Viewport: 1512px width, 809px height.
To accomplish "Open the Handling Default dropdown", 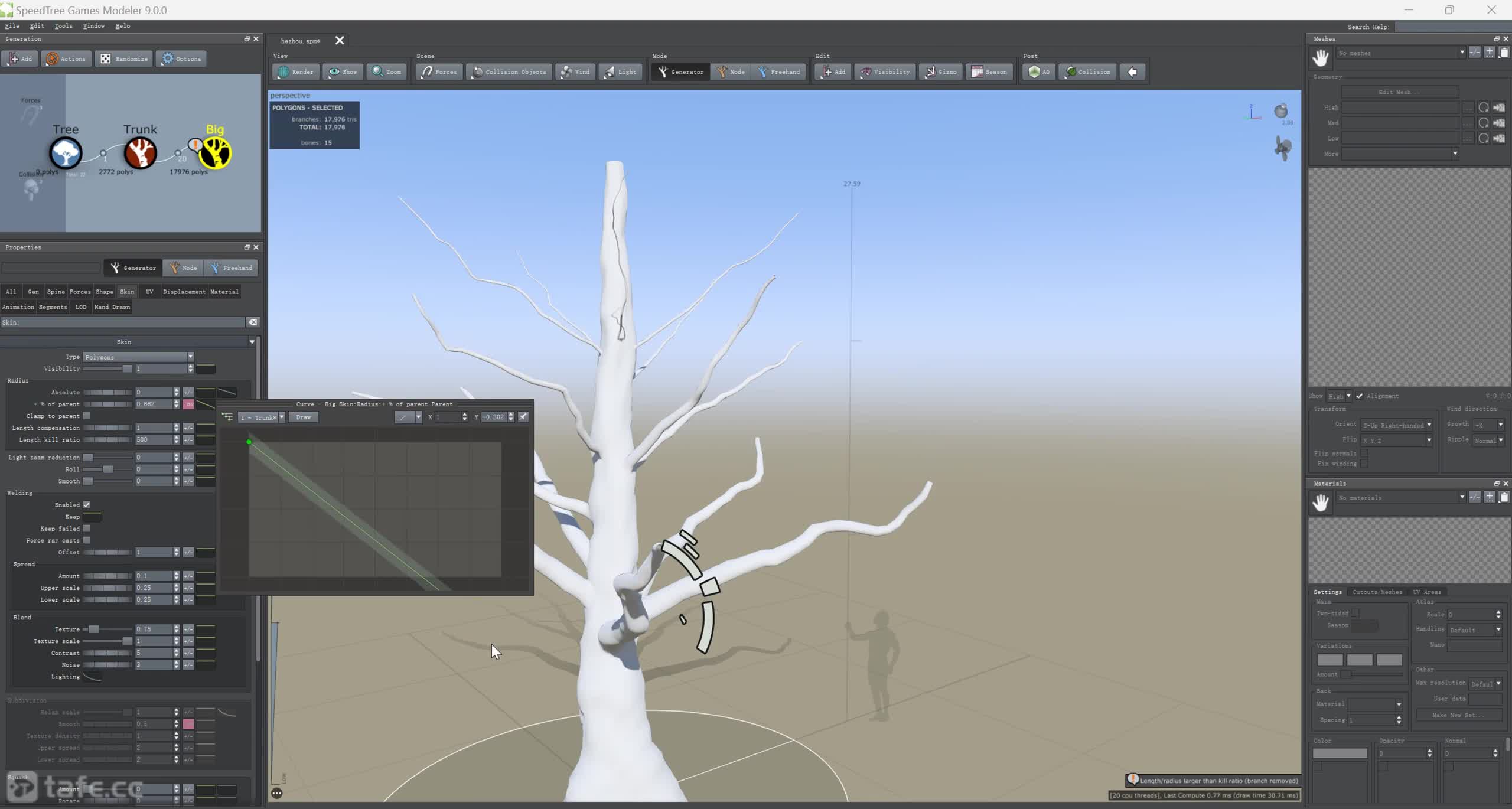I will pyautogui.click(x=1475, y=630).
